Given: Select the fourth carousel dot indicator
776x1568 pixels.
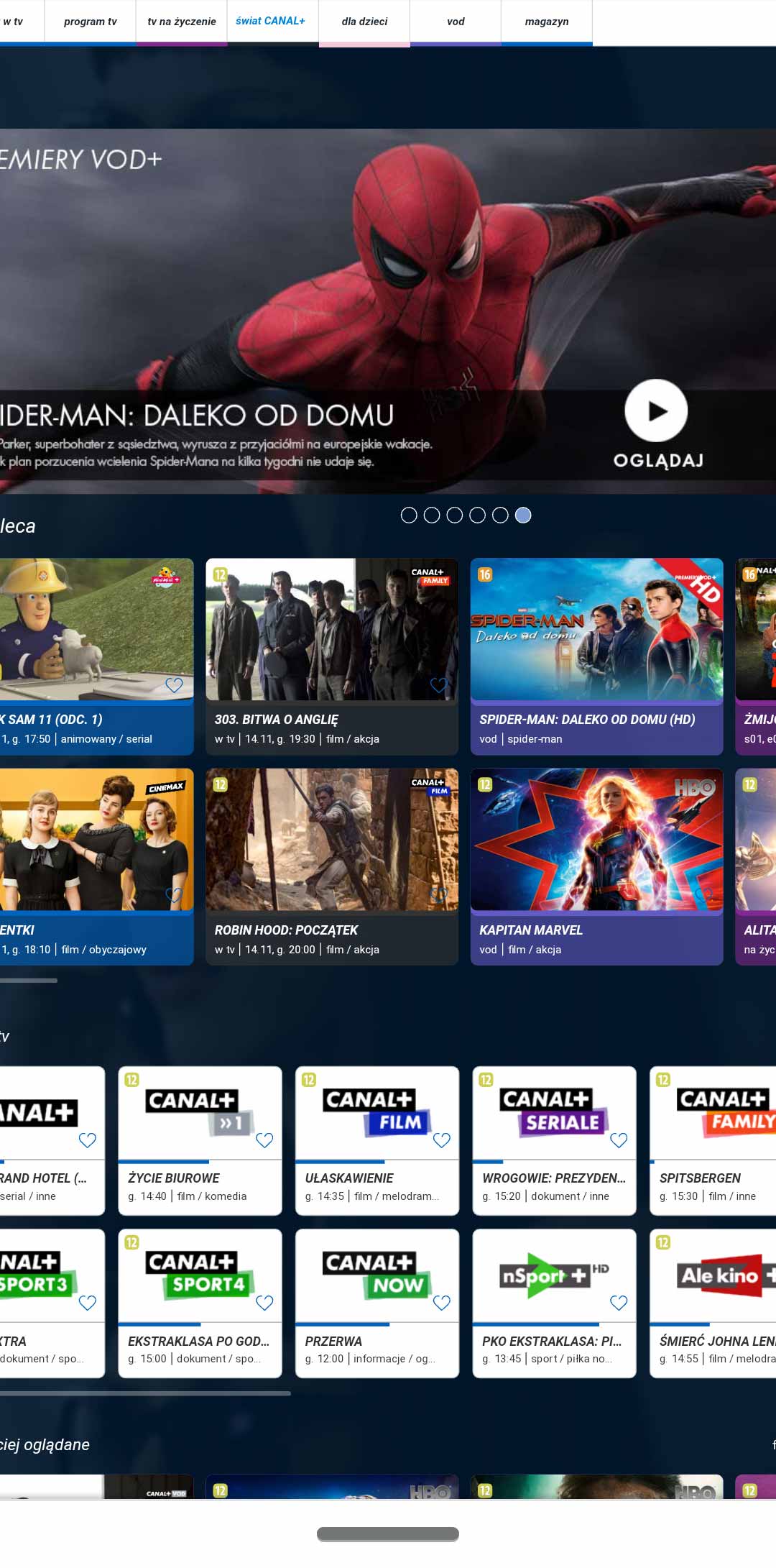Looking at the screenshot, I should (x=478, y=515).
